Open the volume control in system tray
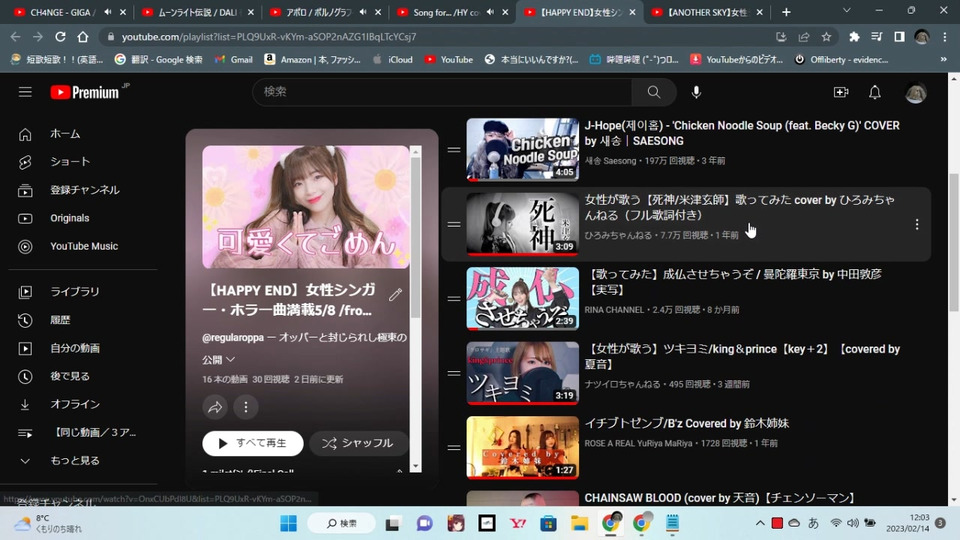 coord(853,523)
